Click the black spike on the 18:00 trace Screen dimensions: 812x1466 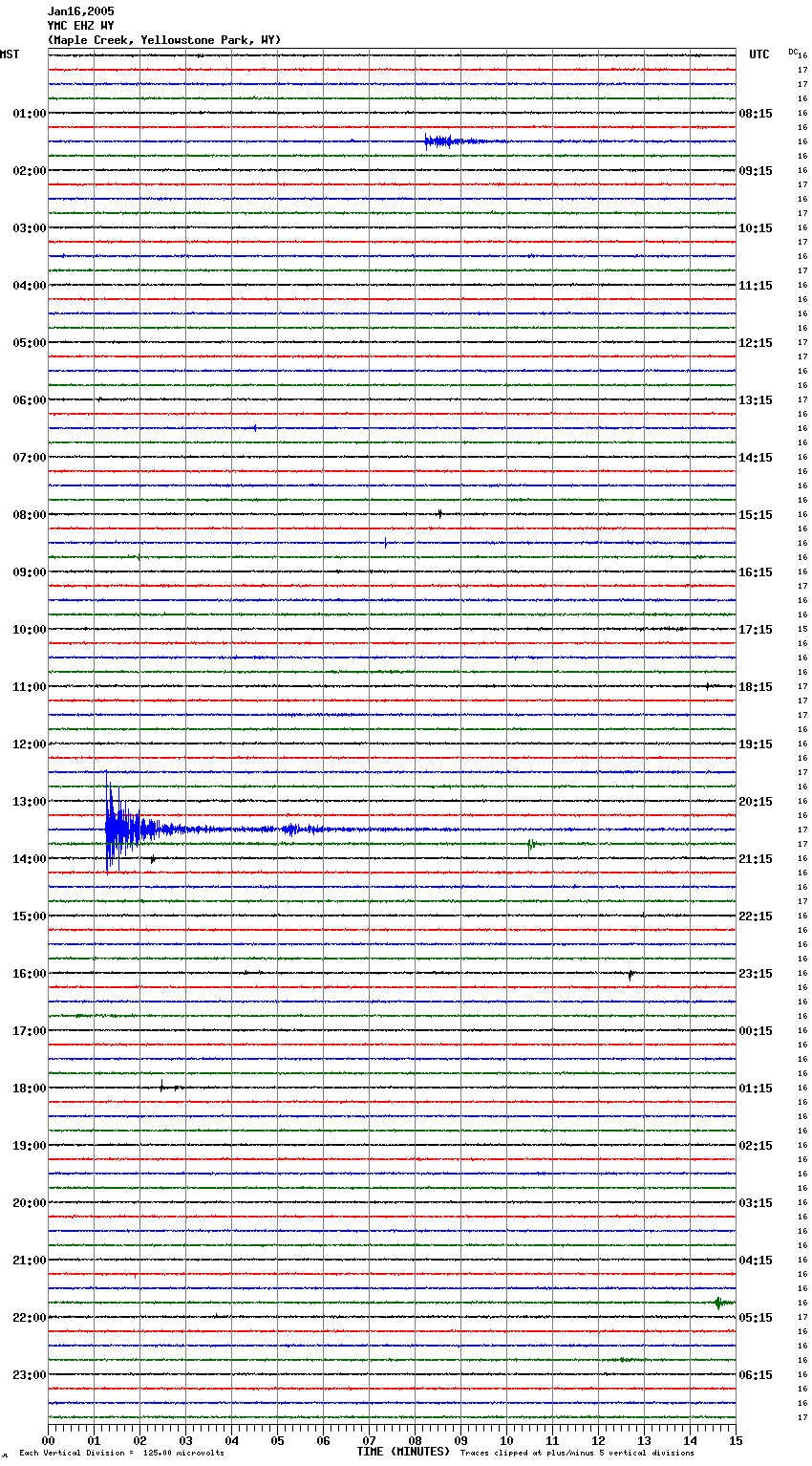click(163, 1087)
